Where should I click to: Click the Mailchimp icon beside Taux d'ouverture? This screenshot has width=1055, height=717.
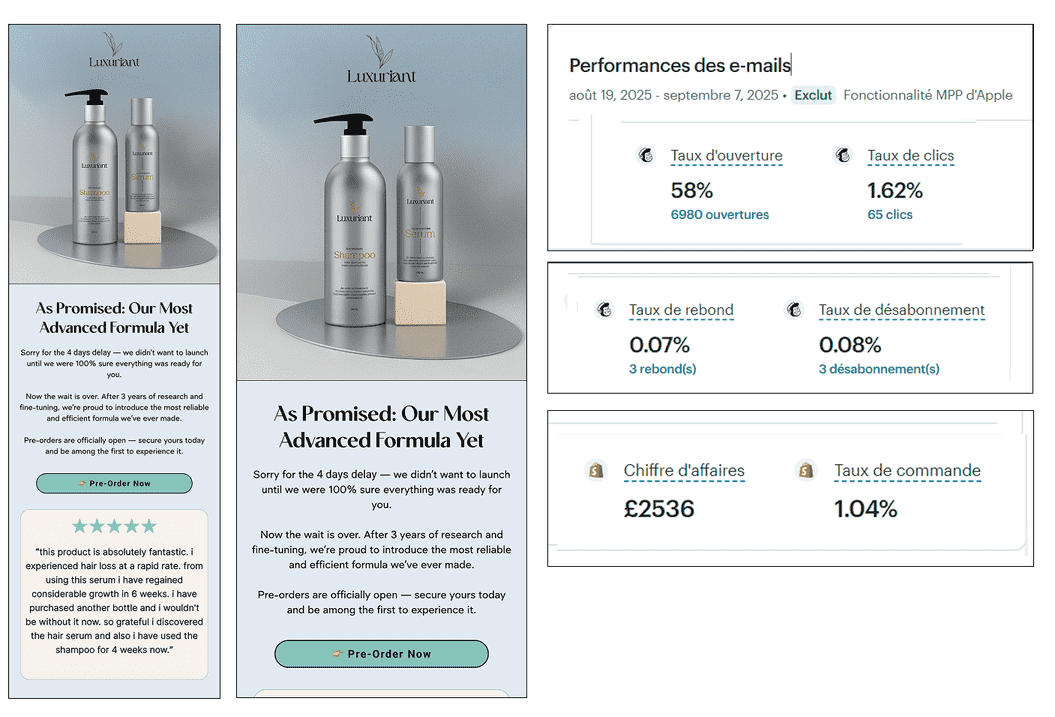coord(646,156)
